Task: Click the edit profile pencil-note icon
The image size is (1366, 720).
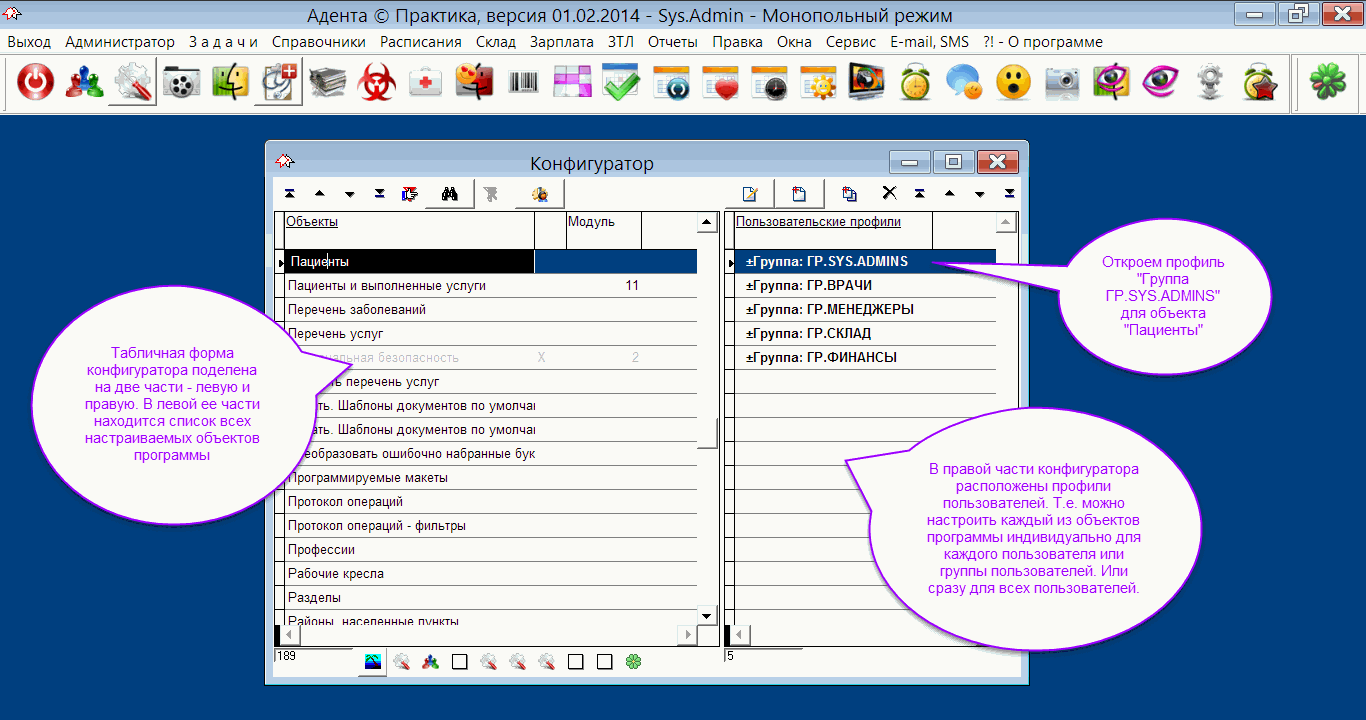Action: 750,194
